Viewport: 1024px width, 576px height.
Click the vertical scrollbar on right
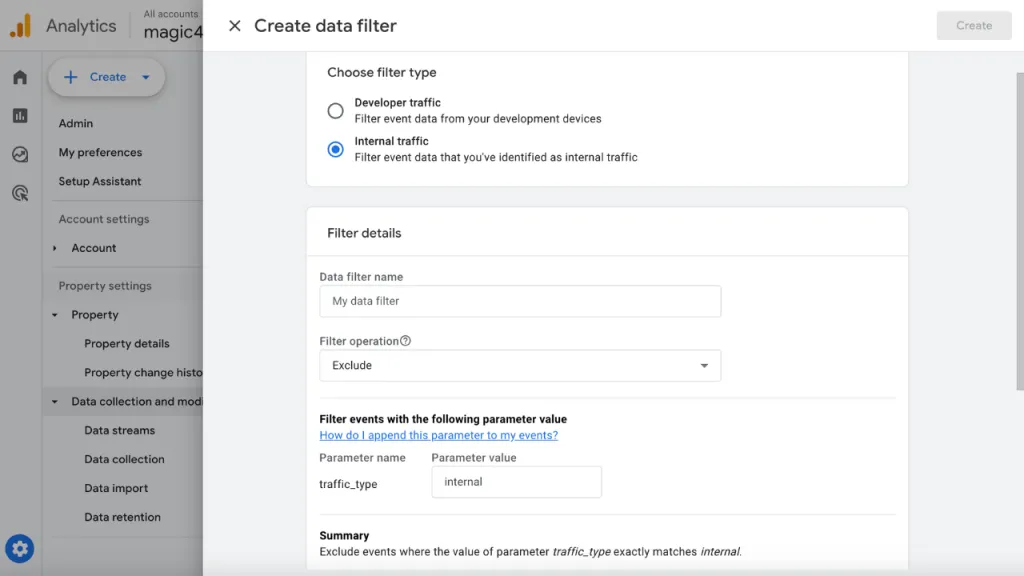(x=1019, y=232)
